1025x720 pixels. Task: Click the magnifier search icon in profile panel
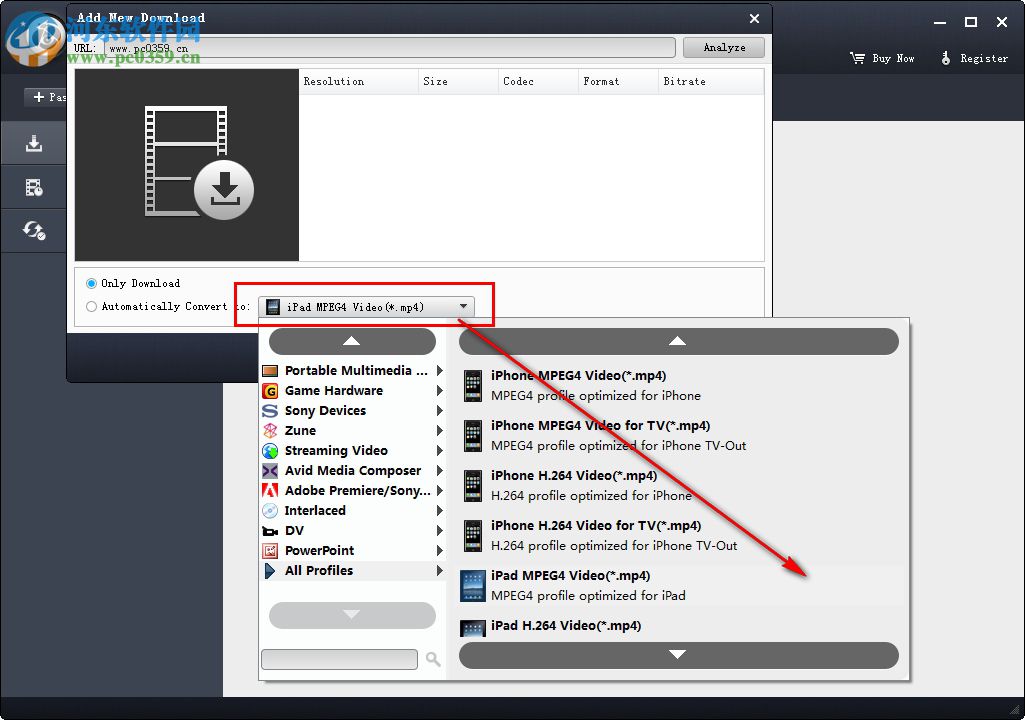tap(431, 659)
